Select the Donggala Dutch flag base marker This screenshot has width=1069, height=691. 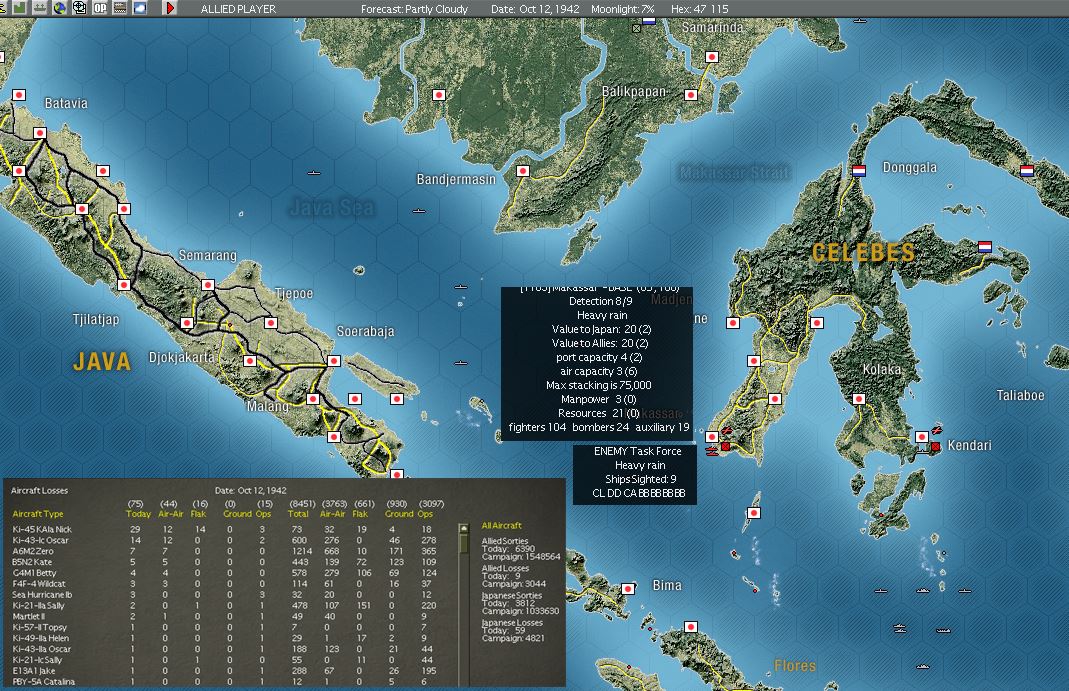click(x=859, y=170)
